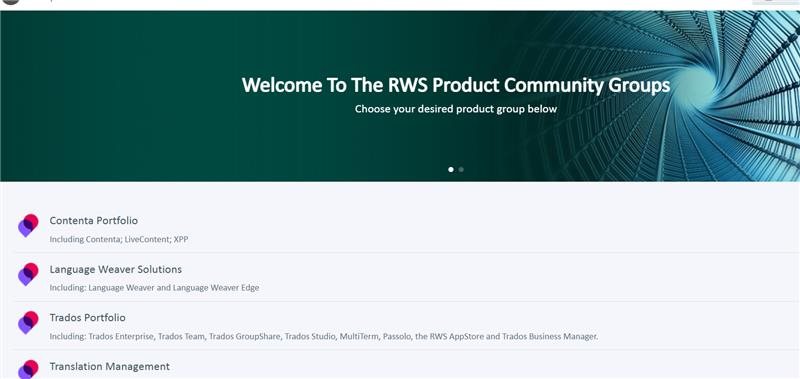Click the Translation Management group icon
This screenshot has width=800, height=379.
click(x=29, y=369)
